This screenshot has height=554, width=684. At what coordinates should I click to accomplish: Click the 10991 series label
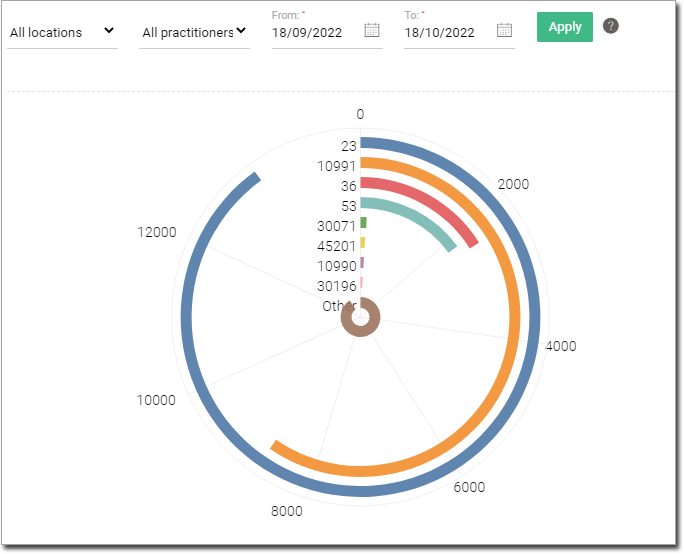point(337,165)
